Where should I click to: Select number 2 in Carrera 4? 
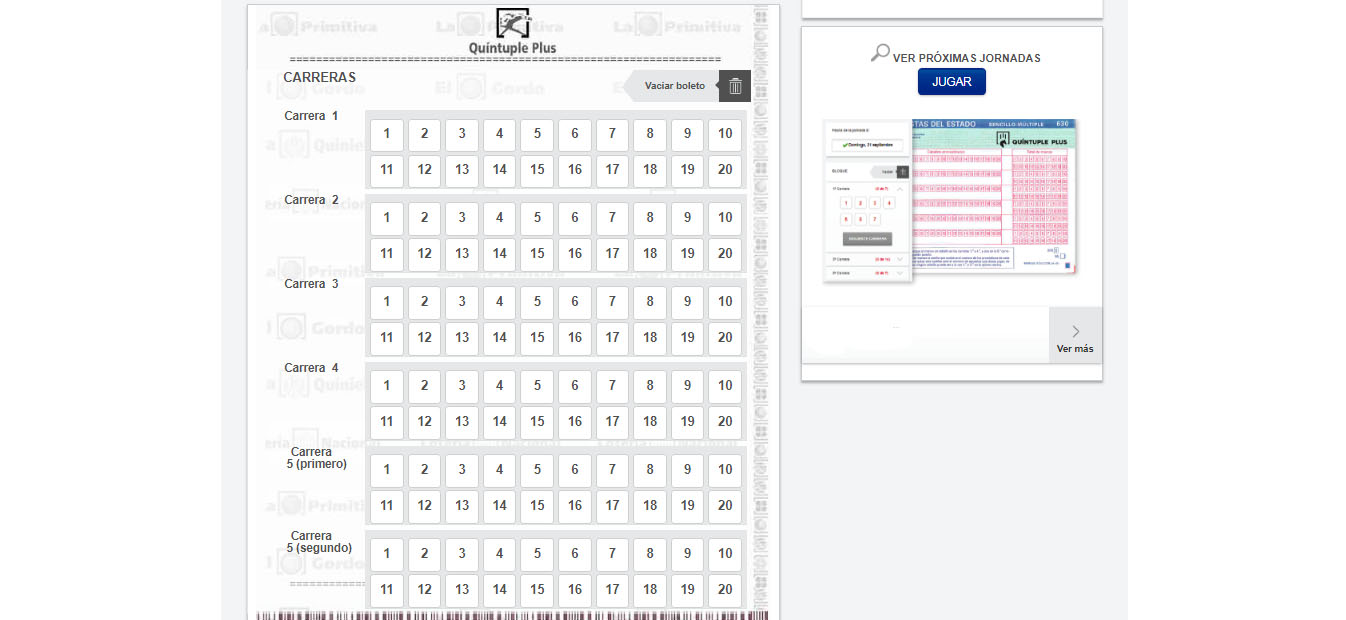point(425,387)
